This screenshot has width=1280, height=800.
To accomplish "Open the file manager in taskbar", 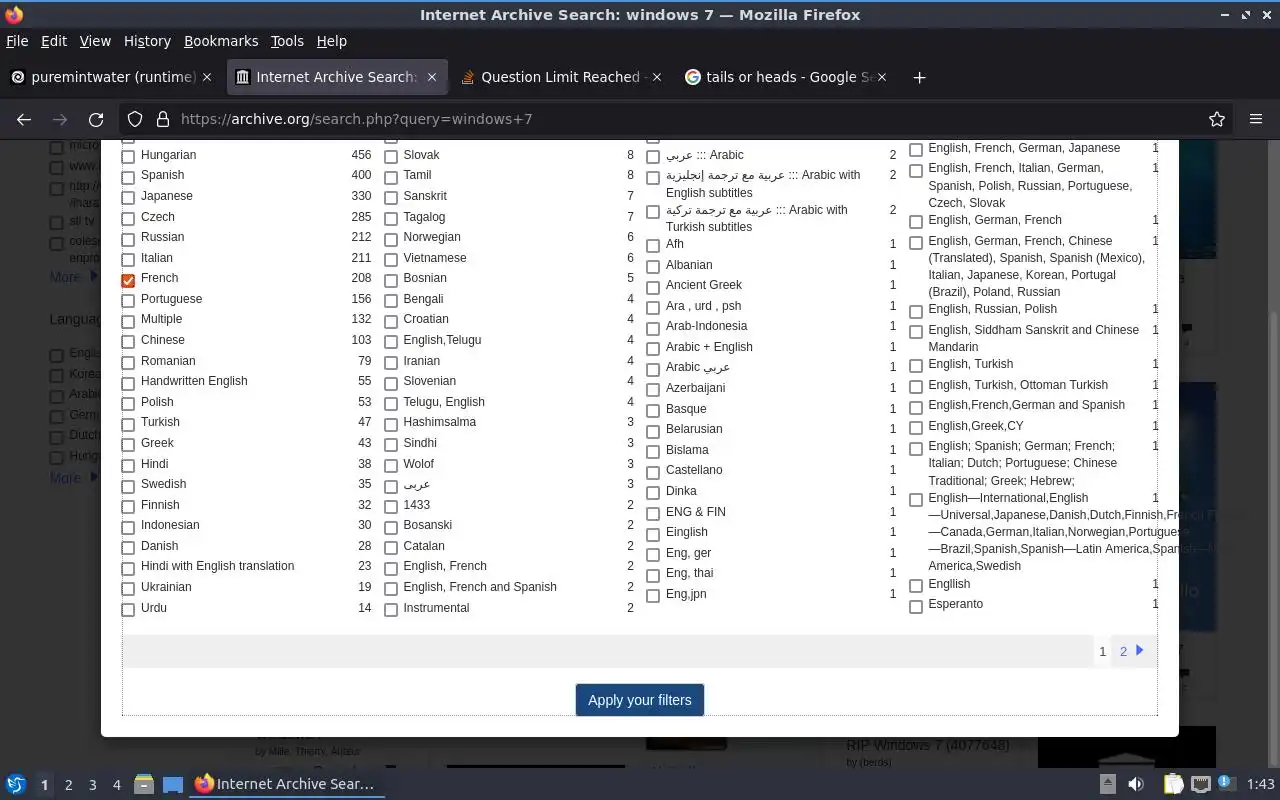I will [143, 784].
